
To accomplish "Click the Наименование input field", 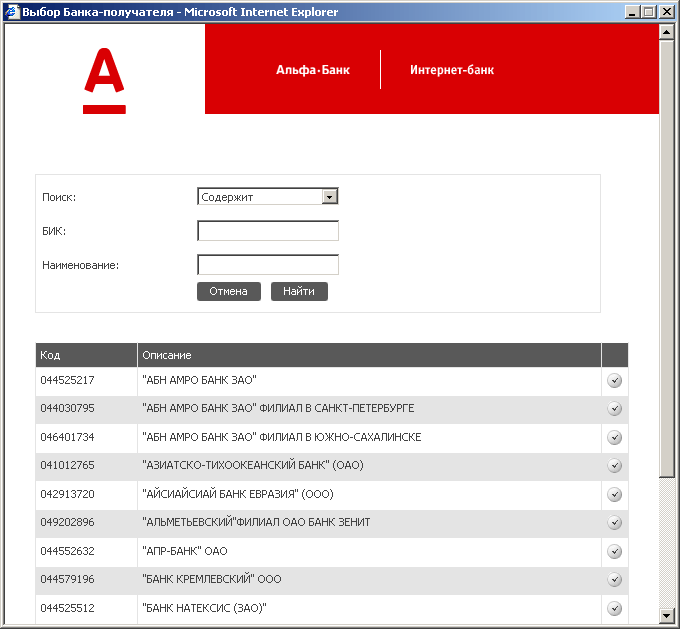I will pos(268,265).
